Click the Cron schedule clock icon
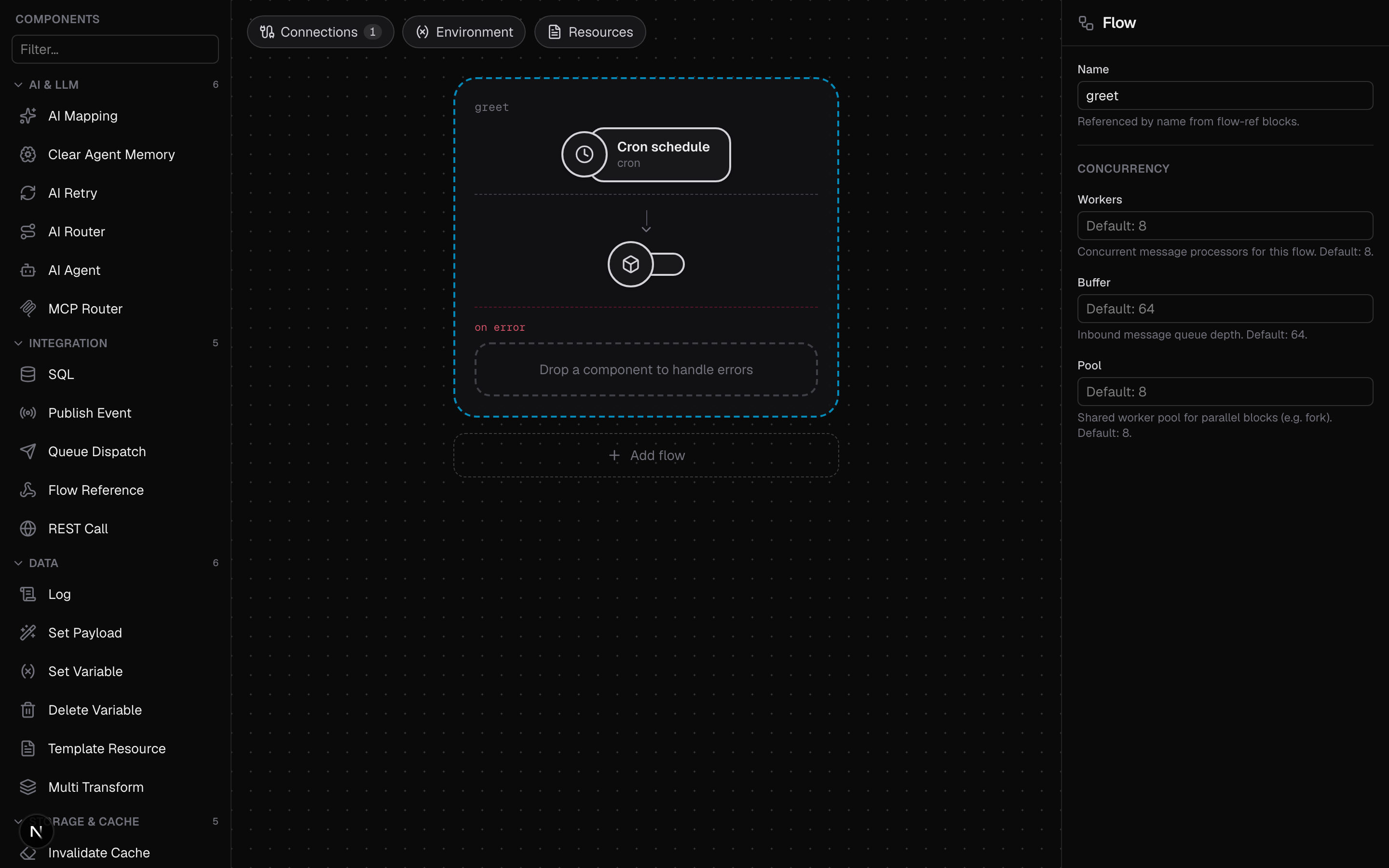This screenshot has height=868, width=1389. pyautogui.click(x=585, y=154)
